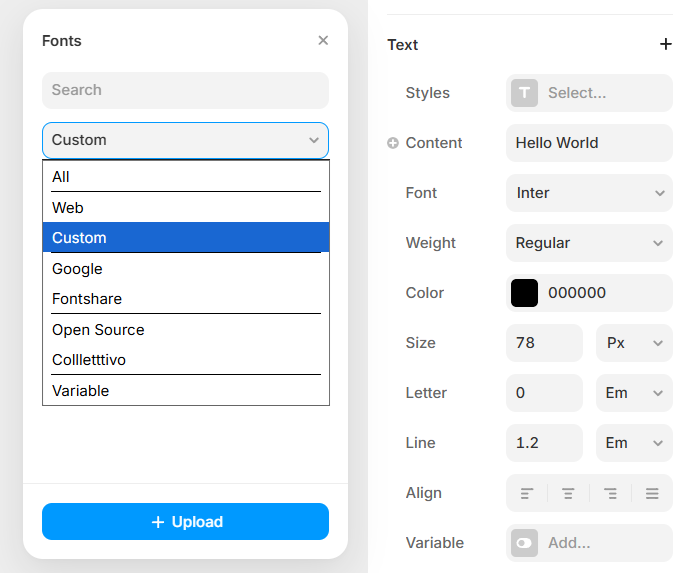Screen dimensions: 692x573
Task: Select center text alignment
Action: point(568,493)
